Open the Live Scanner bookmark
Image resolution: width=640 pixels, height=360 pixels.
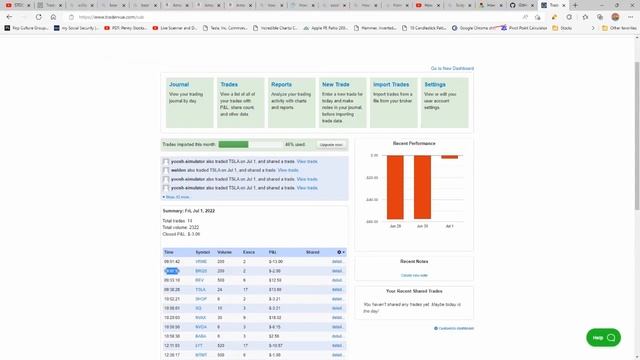tap(174, 28)
